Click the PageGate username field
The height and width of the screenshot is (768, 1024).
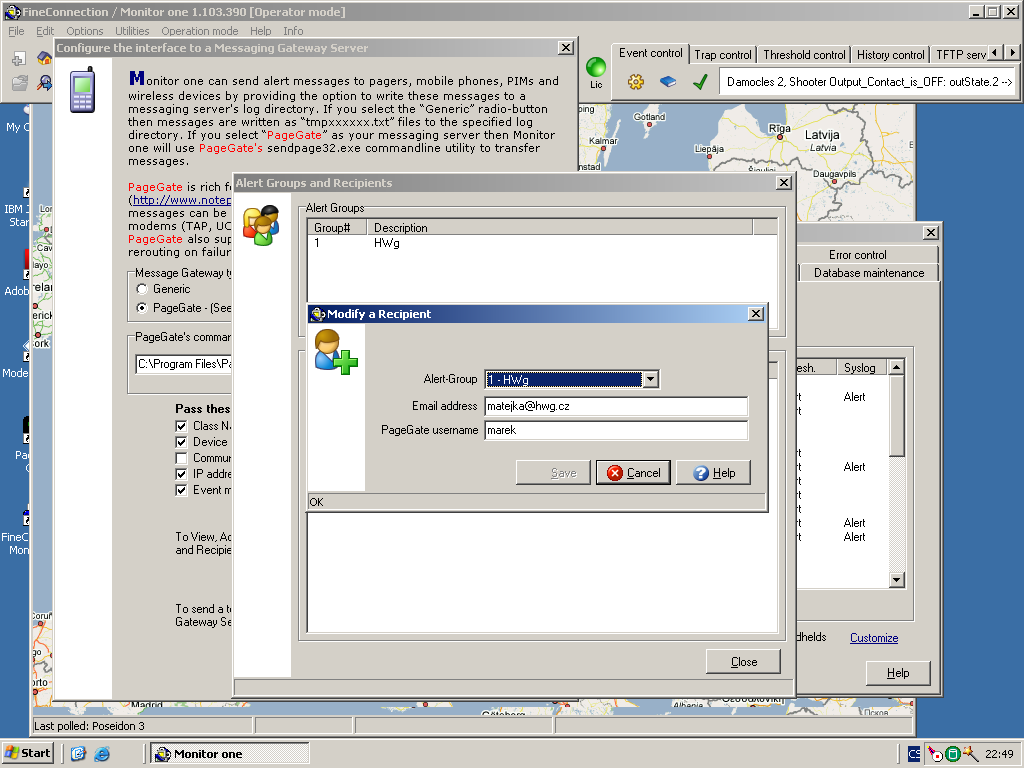point(616,430)
